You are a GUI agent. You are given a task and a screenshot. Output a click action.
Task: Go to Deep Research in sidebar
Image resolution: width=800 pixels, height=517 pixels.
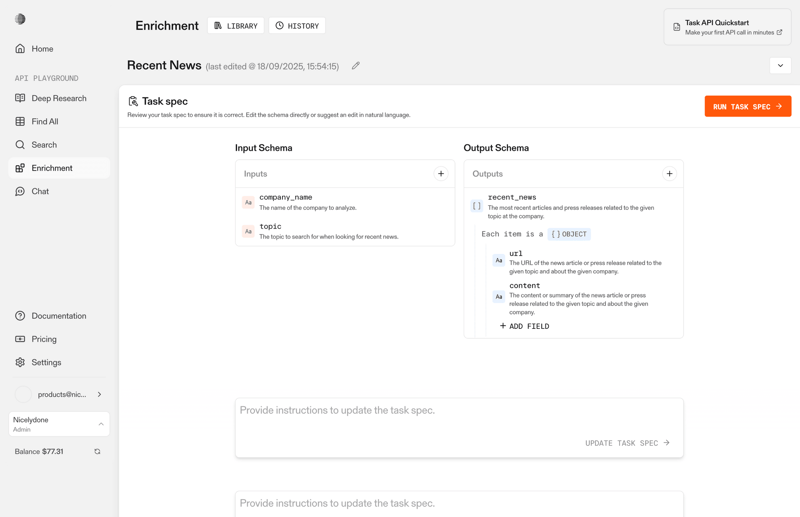coord(58,98)
